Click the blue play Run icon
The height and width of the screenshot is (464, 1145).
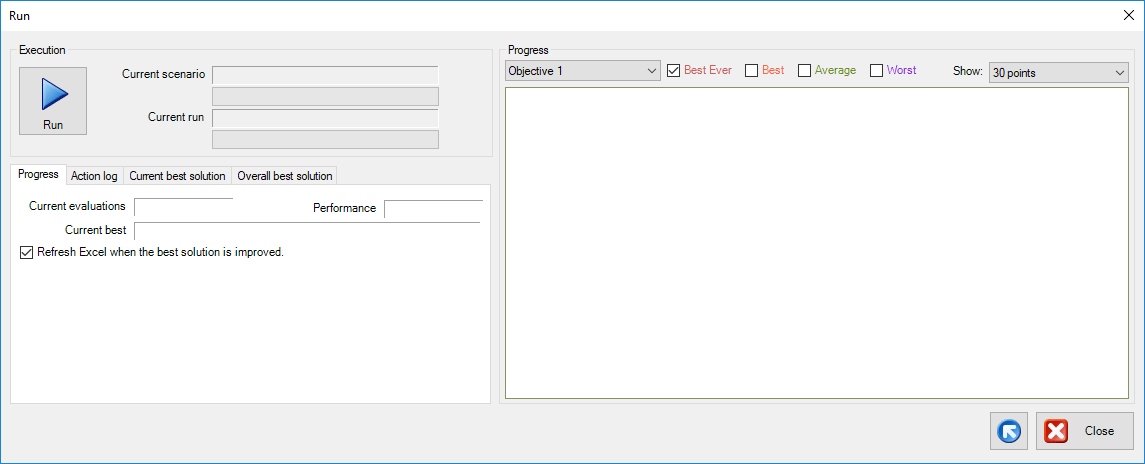pyautogui.click(x=53, y=95)
